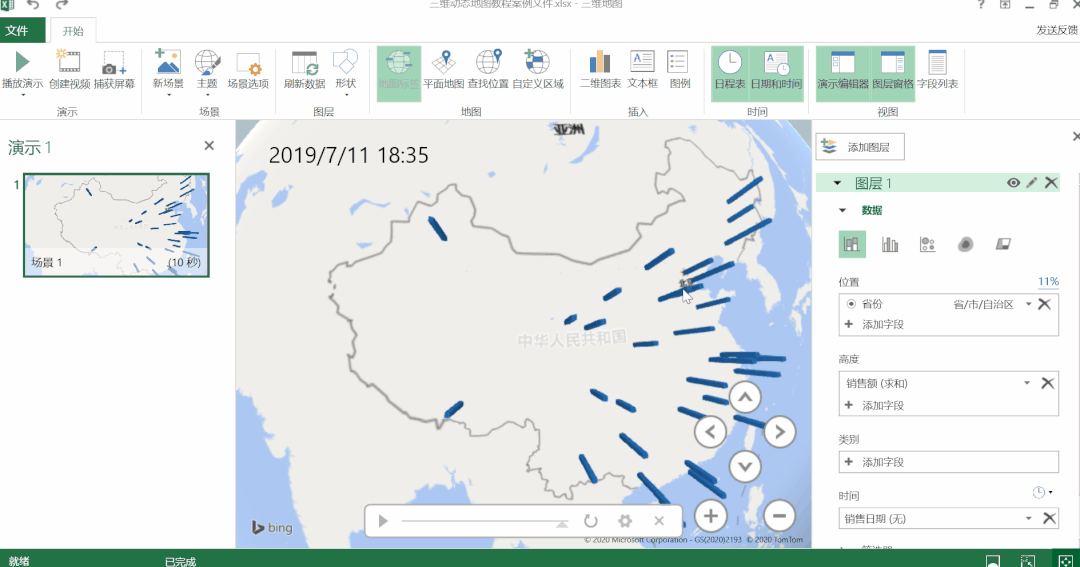The width and height of the screenshot is (1080, 567).
Task: Select clustered column chart type
Action: [890, 244]
